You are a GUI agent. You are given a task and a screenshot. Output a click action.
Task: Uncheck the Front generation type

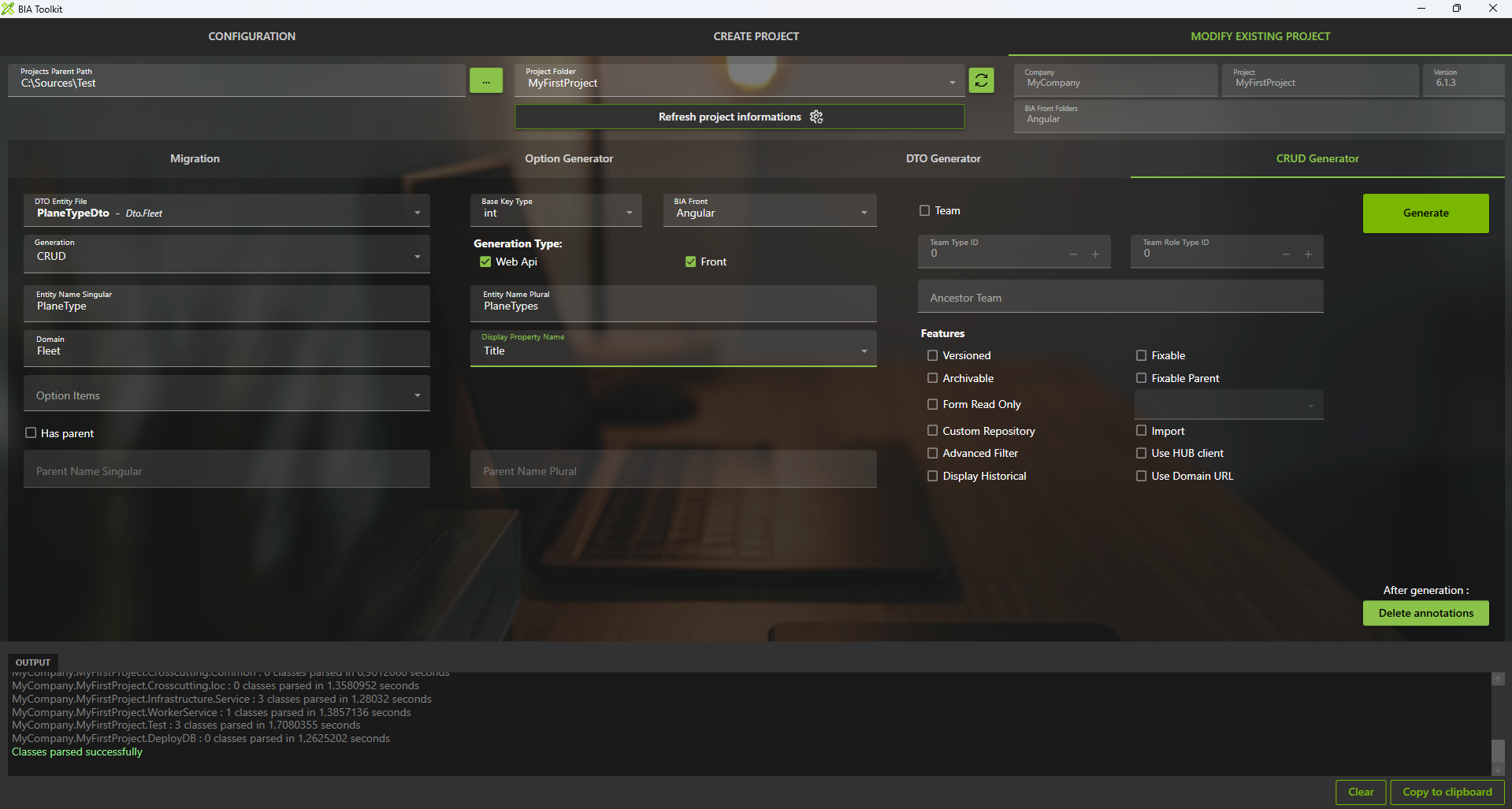[690, 262]
